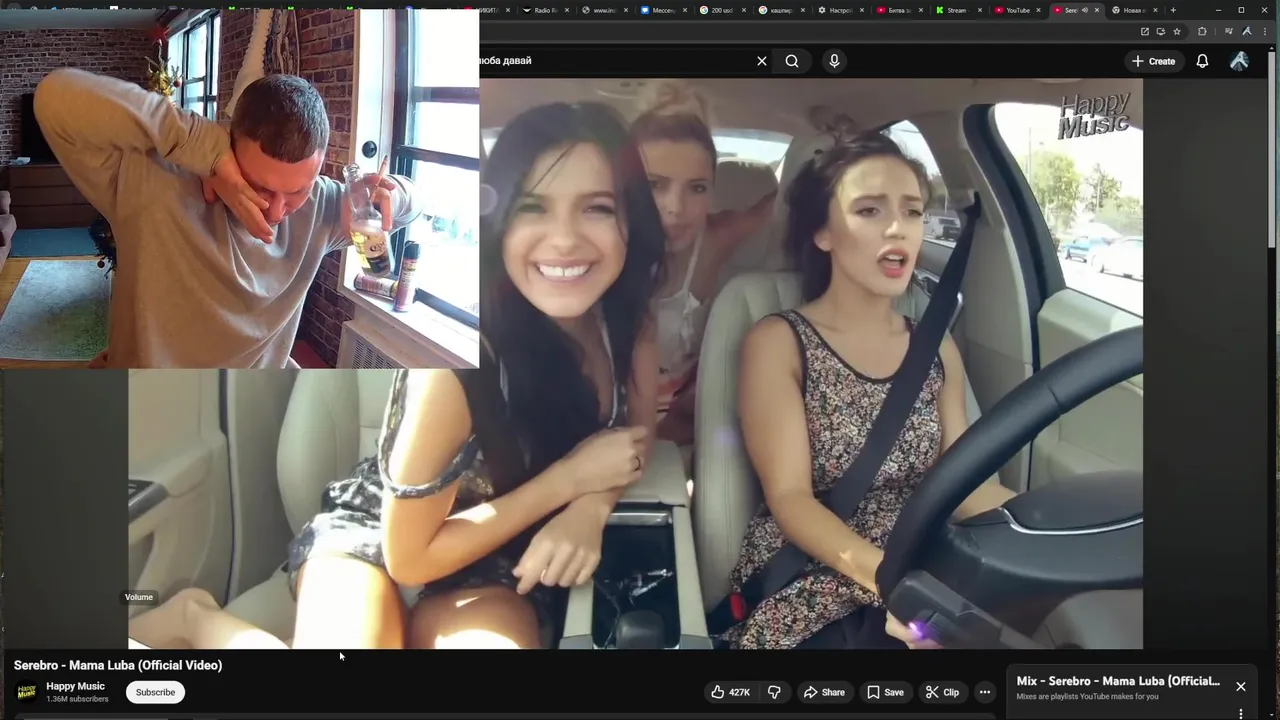
Task: Bookmark this page with the star icon
Action: [1177, 31]
